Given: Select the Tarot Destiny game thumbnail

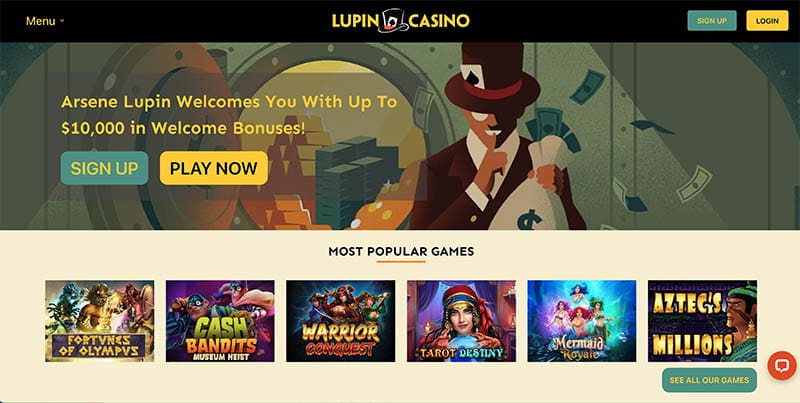Looking at the screenshot, I should coord(461,321).
